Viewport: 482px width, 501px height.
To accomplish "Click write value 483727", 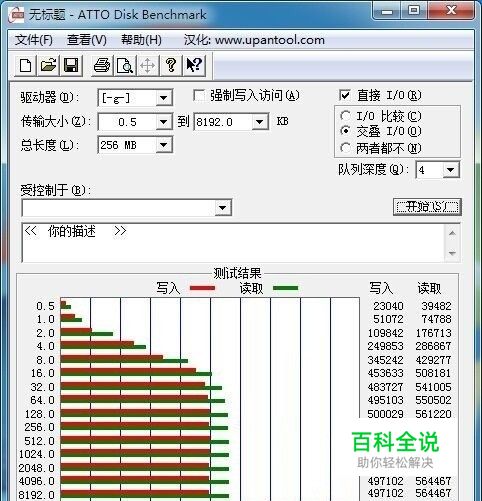I will [385, 387].
